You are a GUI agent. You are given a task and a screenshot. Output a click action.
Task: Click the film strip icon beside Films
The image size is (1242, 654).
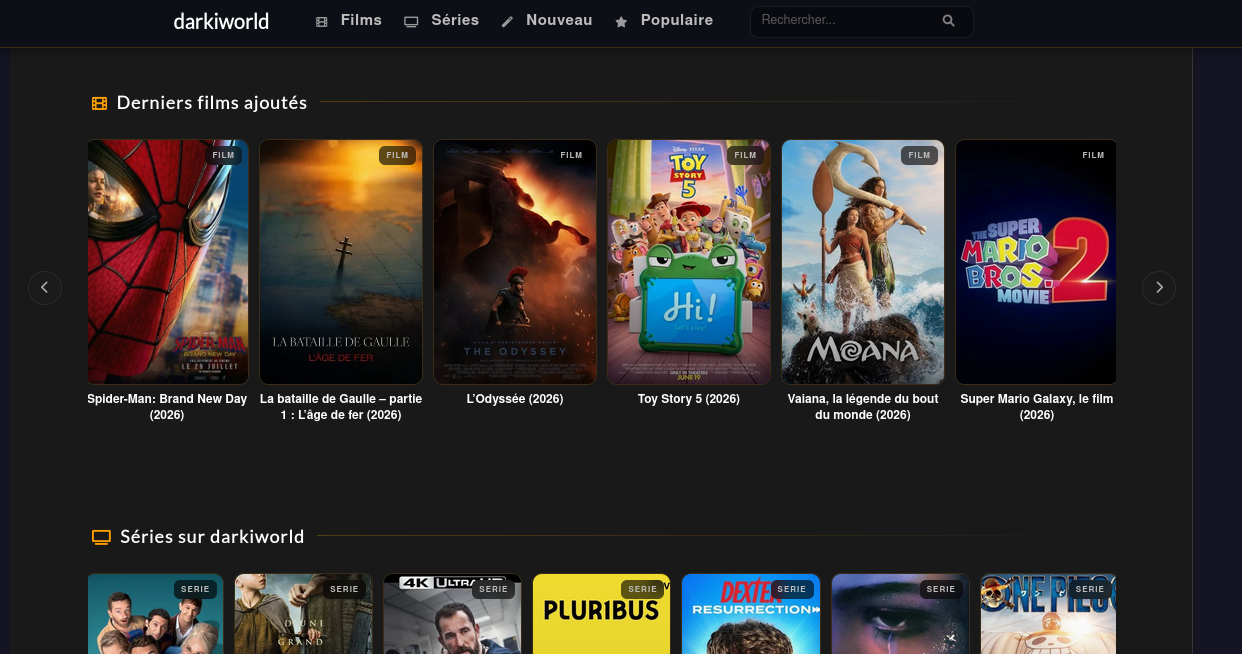[322, 22]
